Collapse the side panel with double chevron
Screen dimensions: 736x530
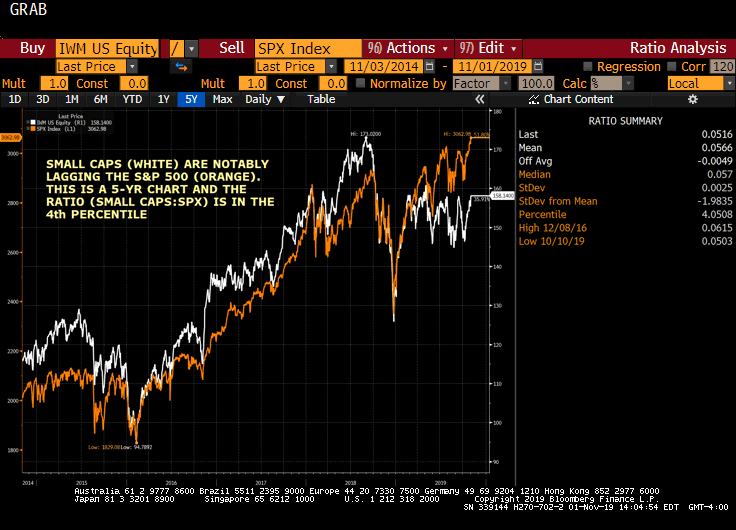pos(479,99)
